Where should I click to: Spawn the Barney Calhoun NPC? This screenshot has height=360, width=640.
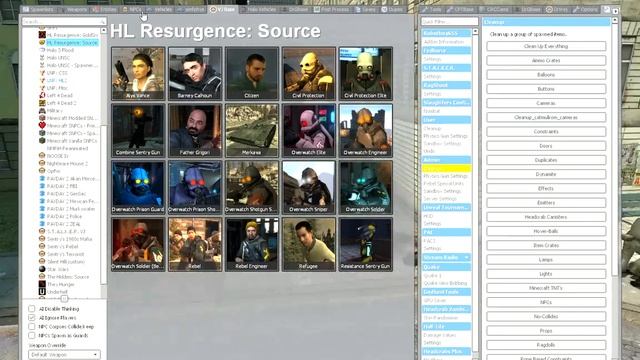(x=195, y=74)
